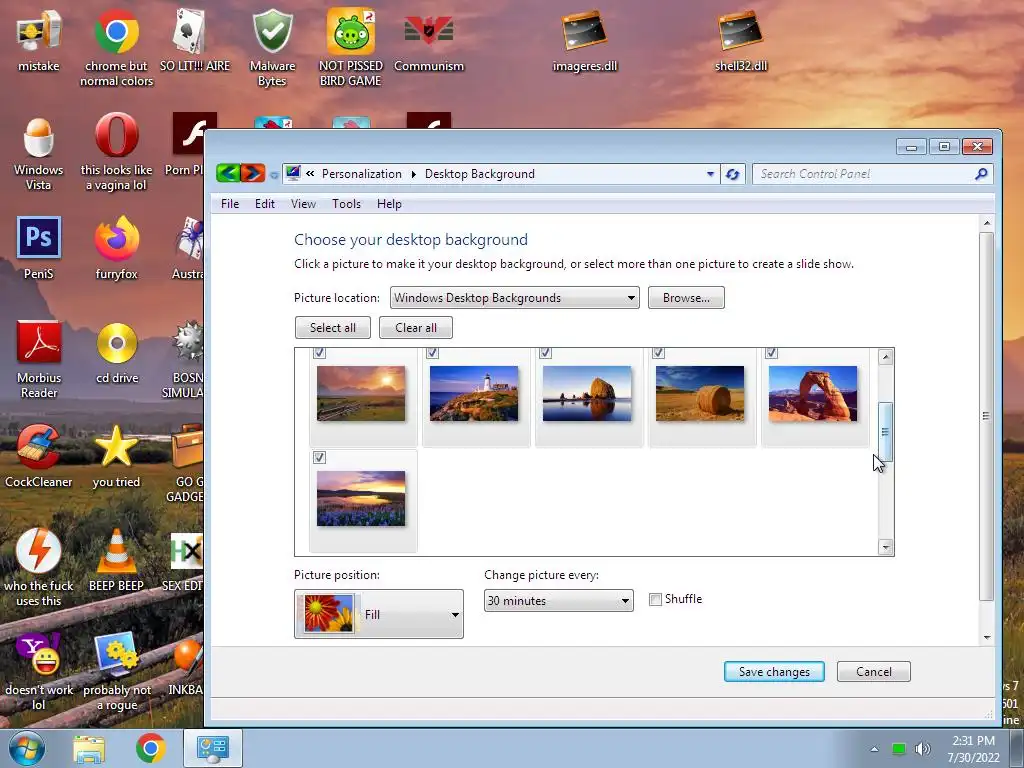Uncheck the sunset meadow wallpaper checkbox
The image size is (1024, 768).
coord(319,353)
